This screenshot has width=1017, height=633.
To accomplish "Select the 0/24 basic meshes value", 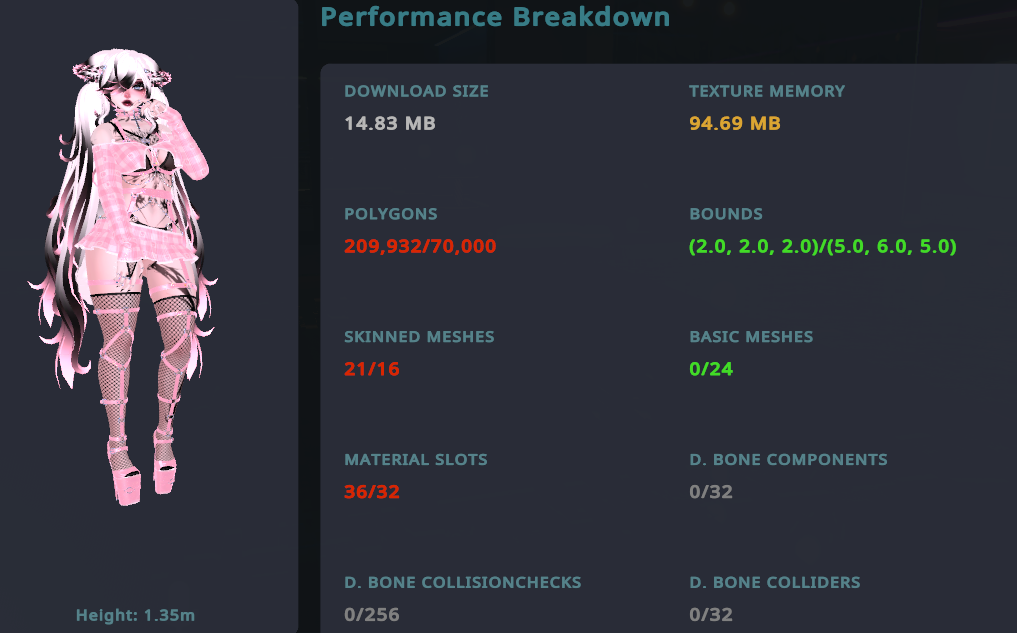I will (x=711, y=369).
